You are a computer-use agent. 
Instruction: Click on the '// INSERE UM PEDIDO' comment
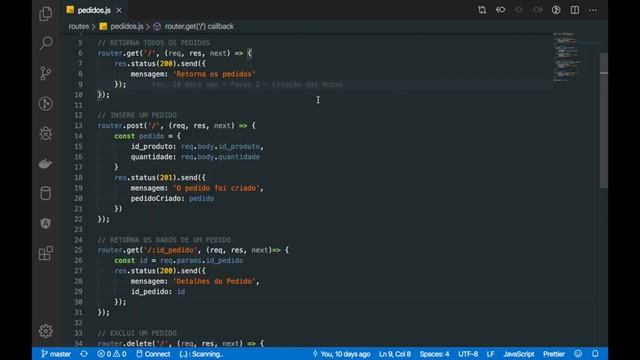[x=137, y=116]
